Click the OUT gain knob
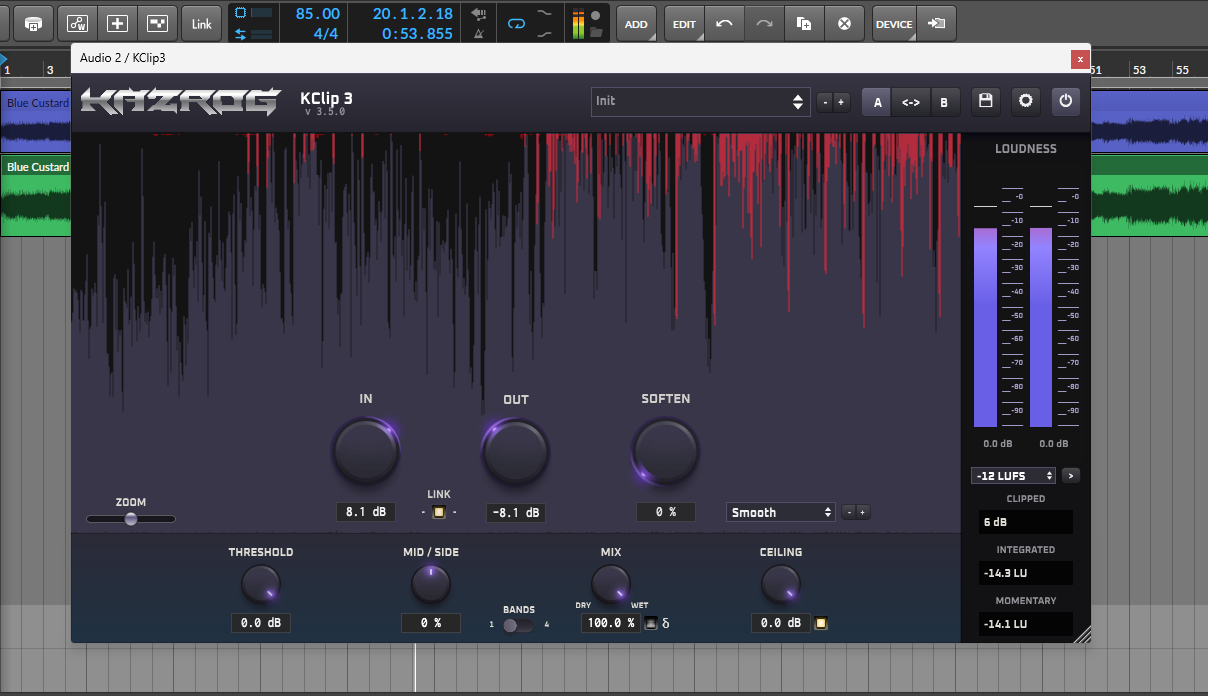This screenshot has width=1208, height=696. pyautogui.click(x=516, y=451)
